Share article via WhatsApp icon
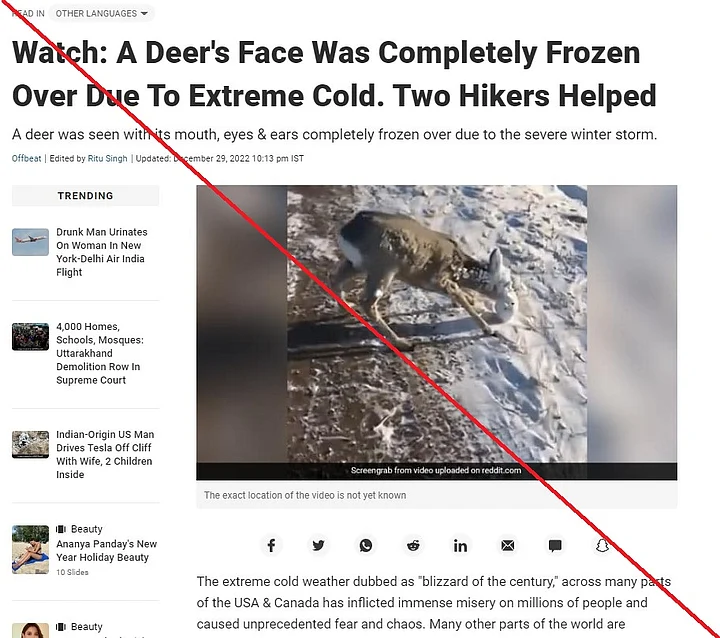This screenshot has width=720, height=638. (366, 545)
